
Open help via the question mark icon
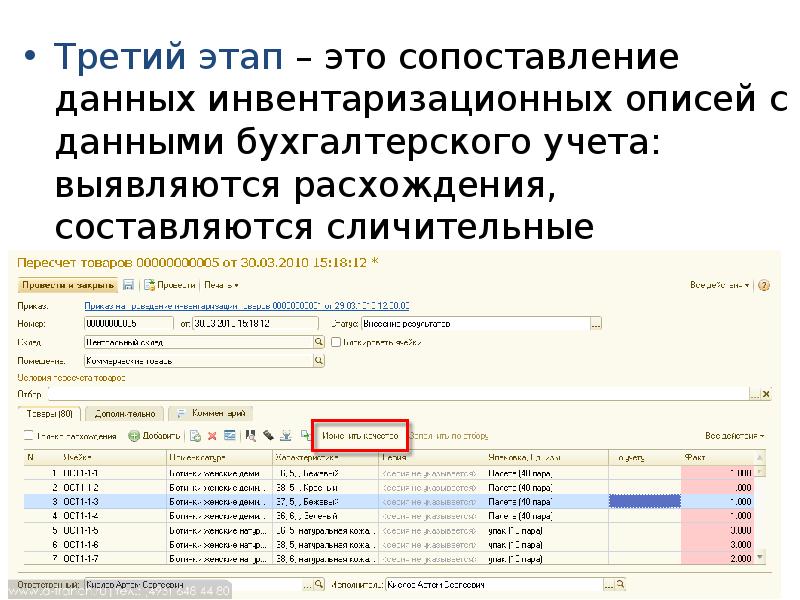765,285
